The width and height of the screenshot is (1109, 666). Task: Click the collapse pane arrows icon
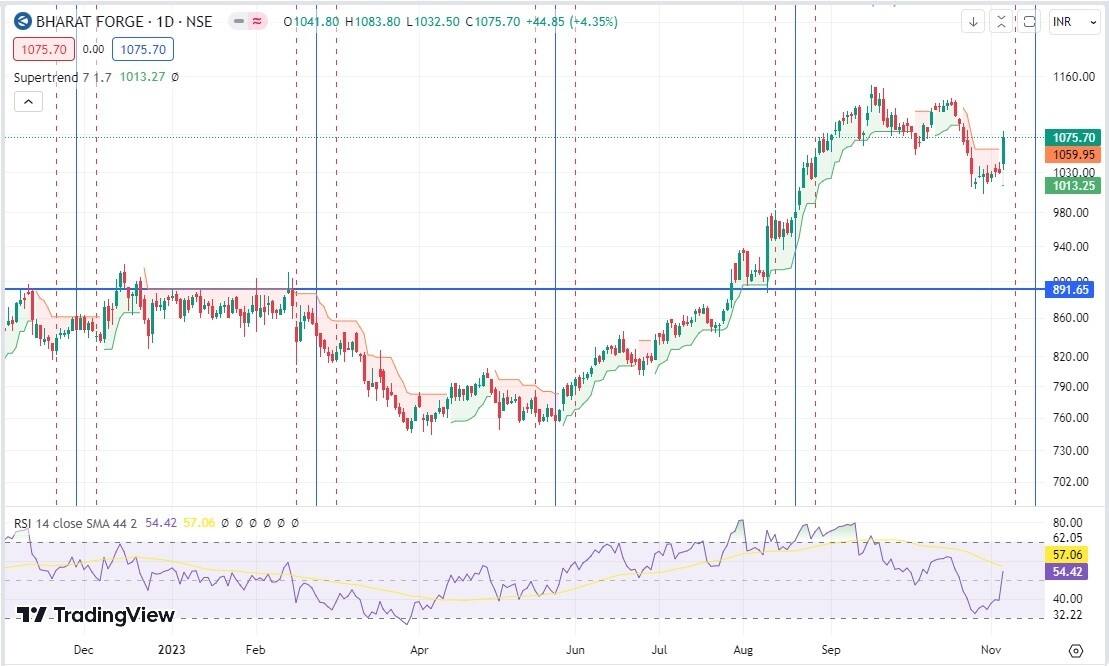click(1001, 22)
